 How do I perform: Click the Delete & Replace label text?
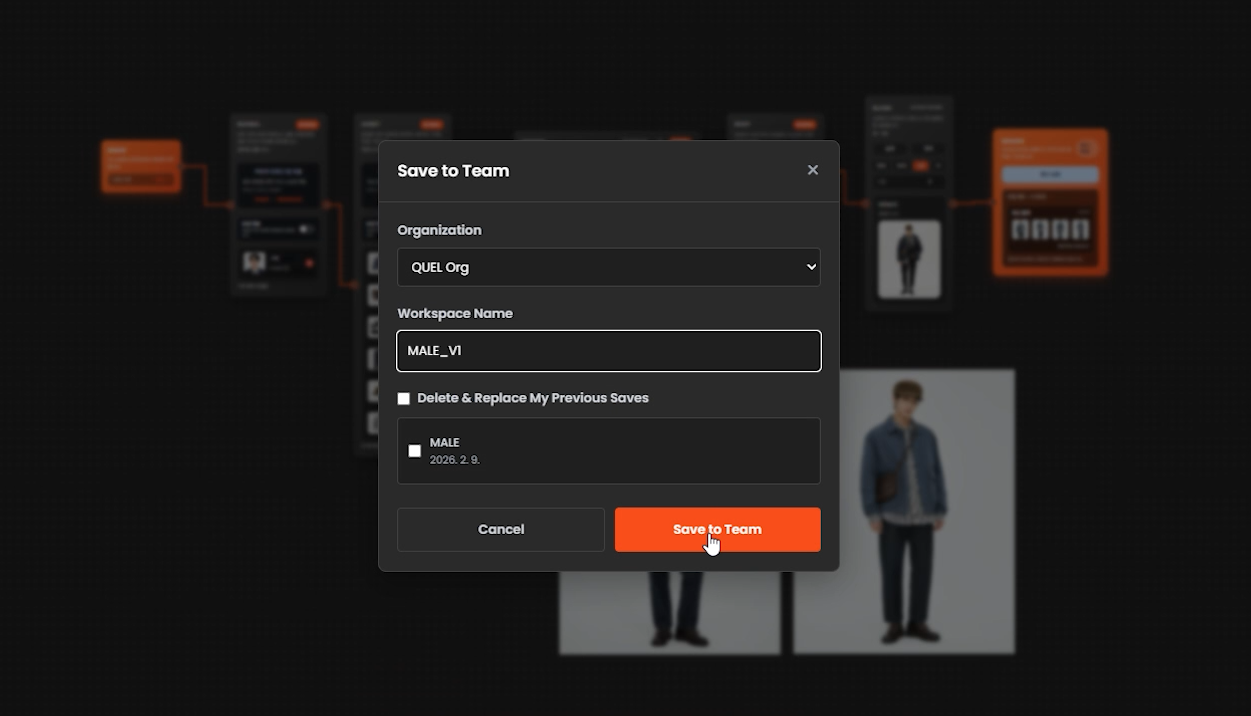pyautogui.click(x=533, y=398)
